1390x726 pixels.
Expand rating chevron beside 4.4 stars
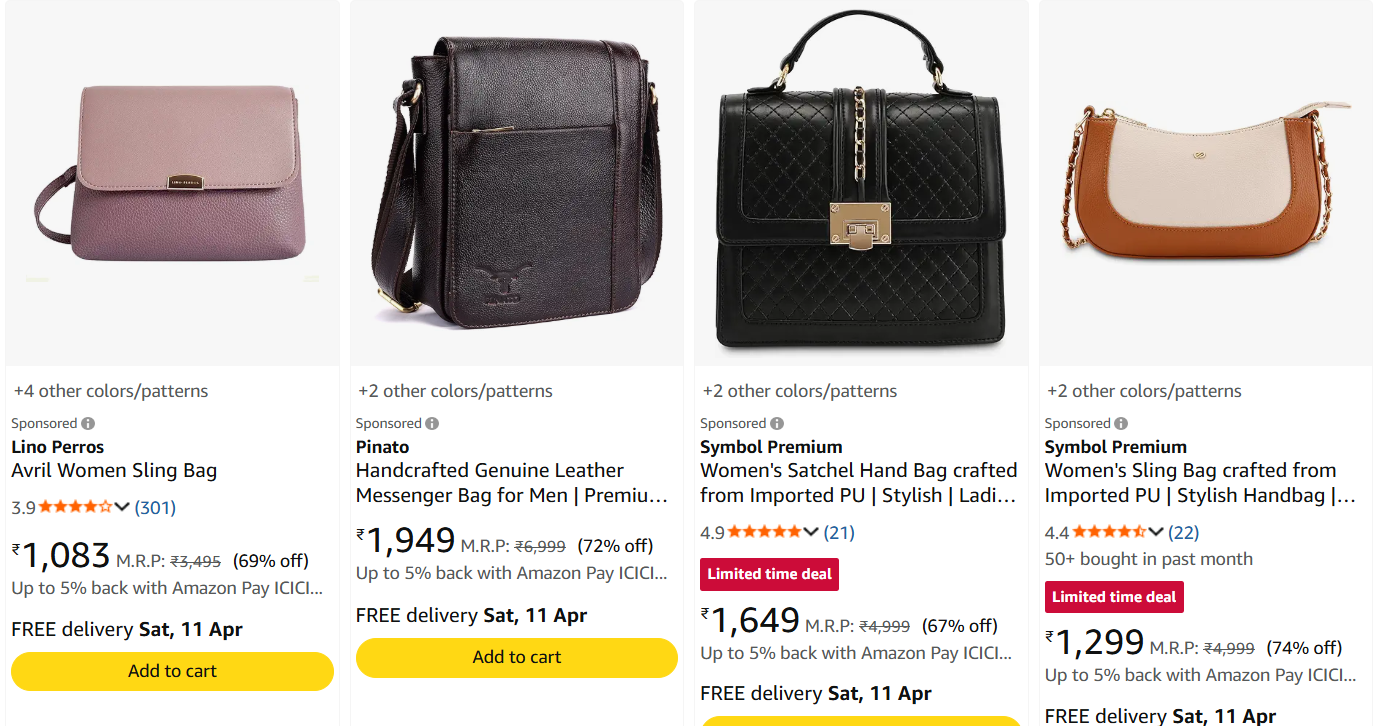pos(1156,532)
